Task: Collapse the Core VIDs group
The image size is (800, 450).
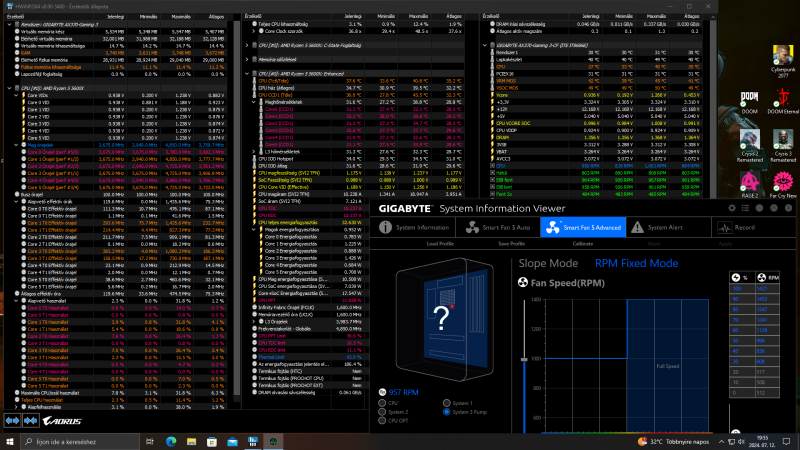Action: 16,95
